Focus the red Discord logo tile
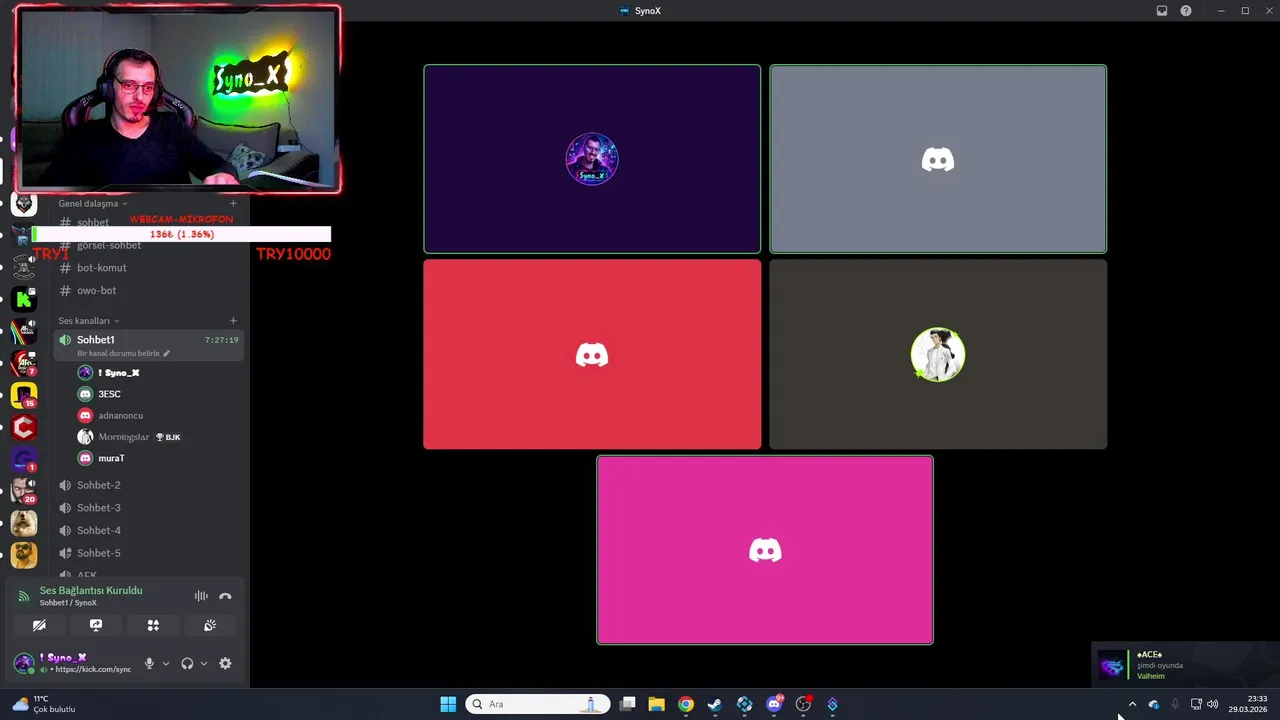 pos(592,354)
